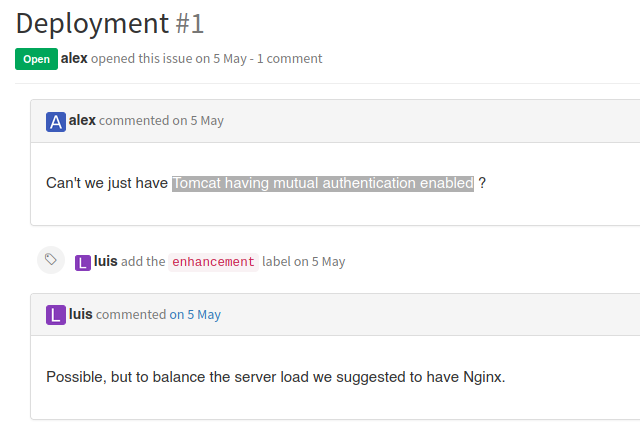
Task: Click luis username in label event
Action: pos(106,261)
